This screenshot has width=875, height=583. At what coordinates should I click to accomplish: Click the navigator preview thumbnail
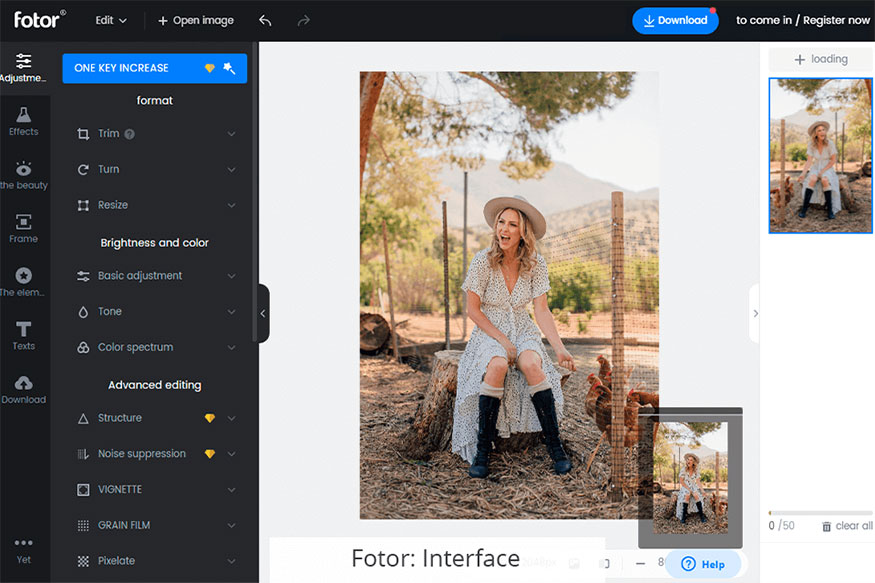click(x=690, y=478)
